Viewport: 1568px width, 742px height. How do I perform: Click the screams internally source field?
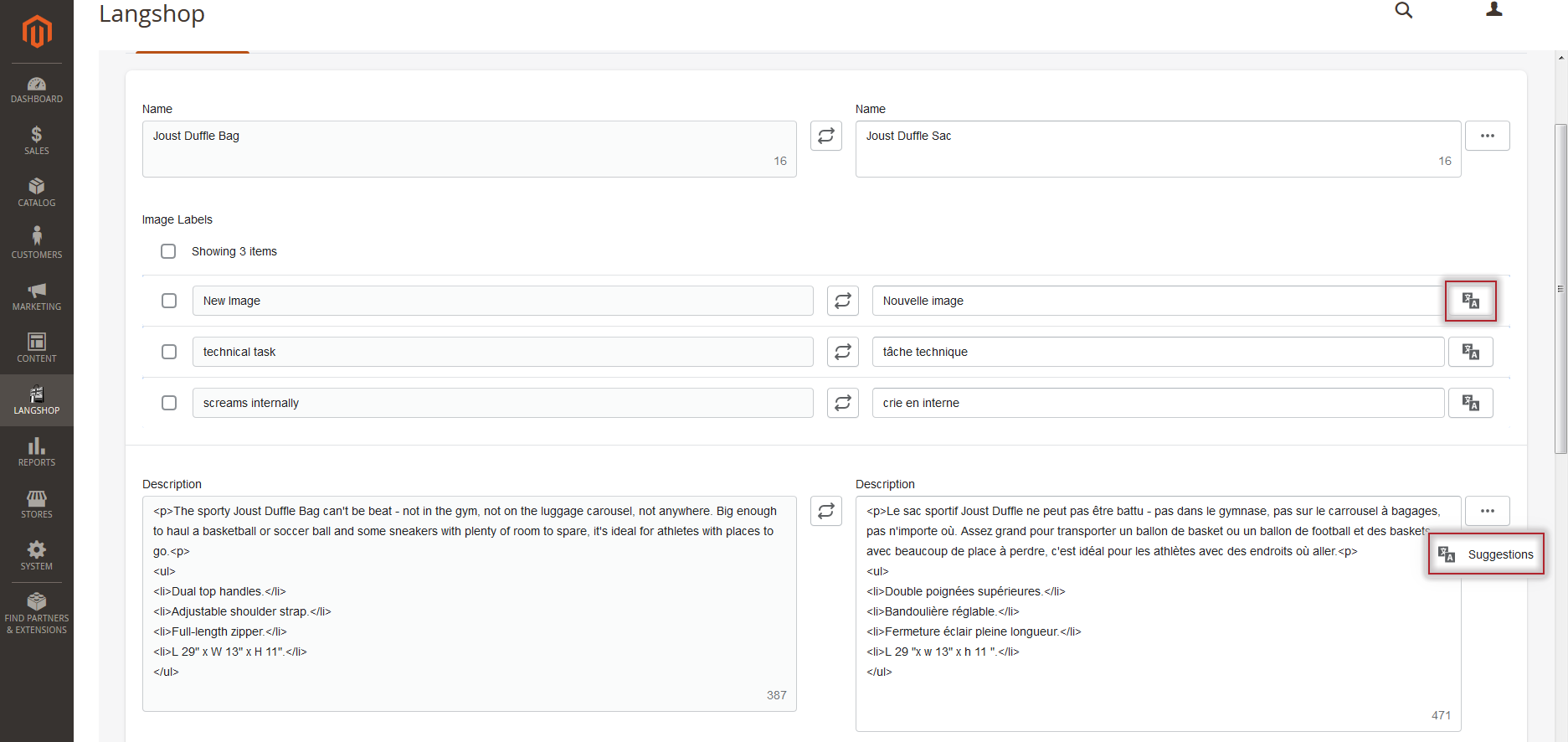coord(502,403)
